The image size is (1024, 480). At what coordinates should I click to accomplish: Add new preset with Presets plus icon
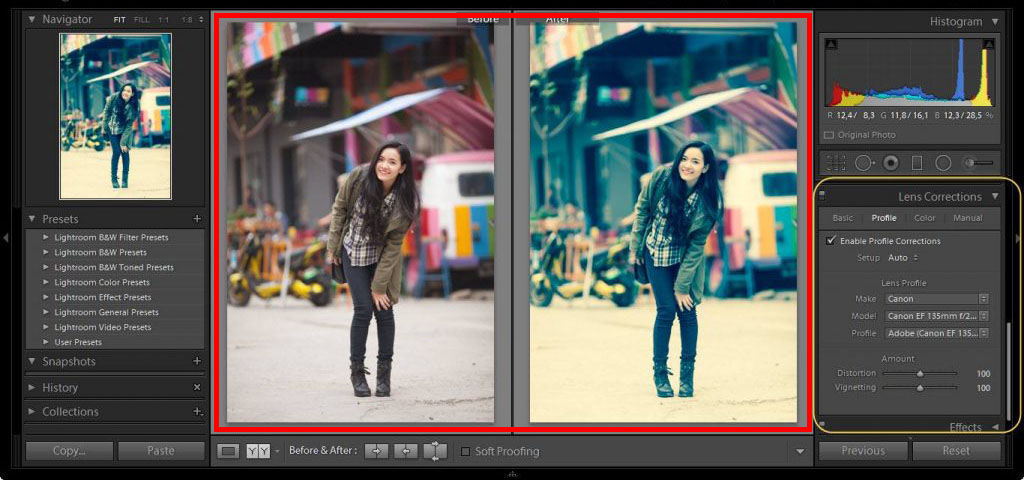(197, 219)
